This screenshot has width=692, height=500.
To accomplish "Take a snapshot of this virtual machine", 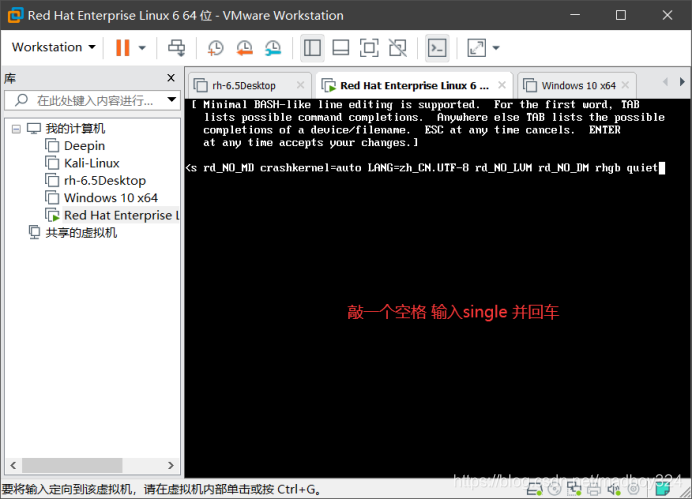I will [215, 48].
